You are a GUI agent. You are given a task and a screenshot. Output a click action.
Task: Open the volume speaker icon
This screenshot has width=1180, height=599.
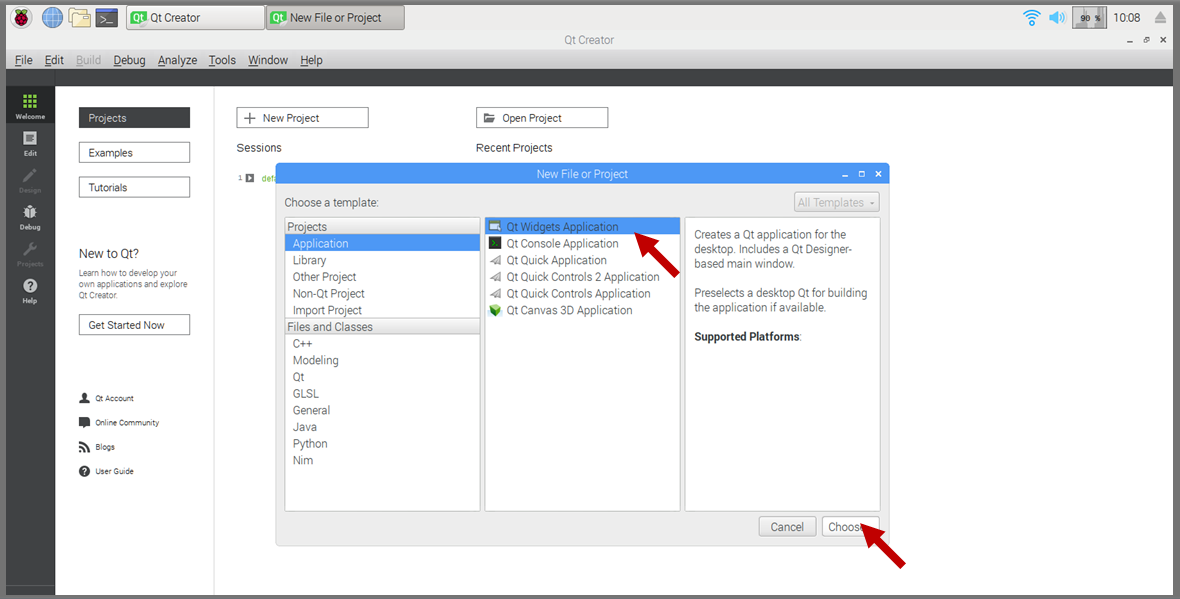coord(1057,17)
